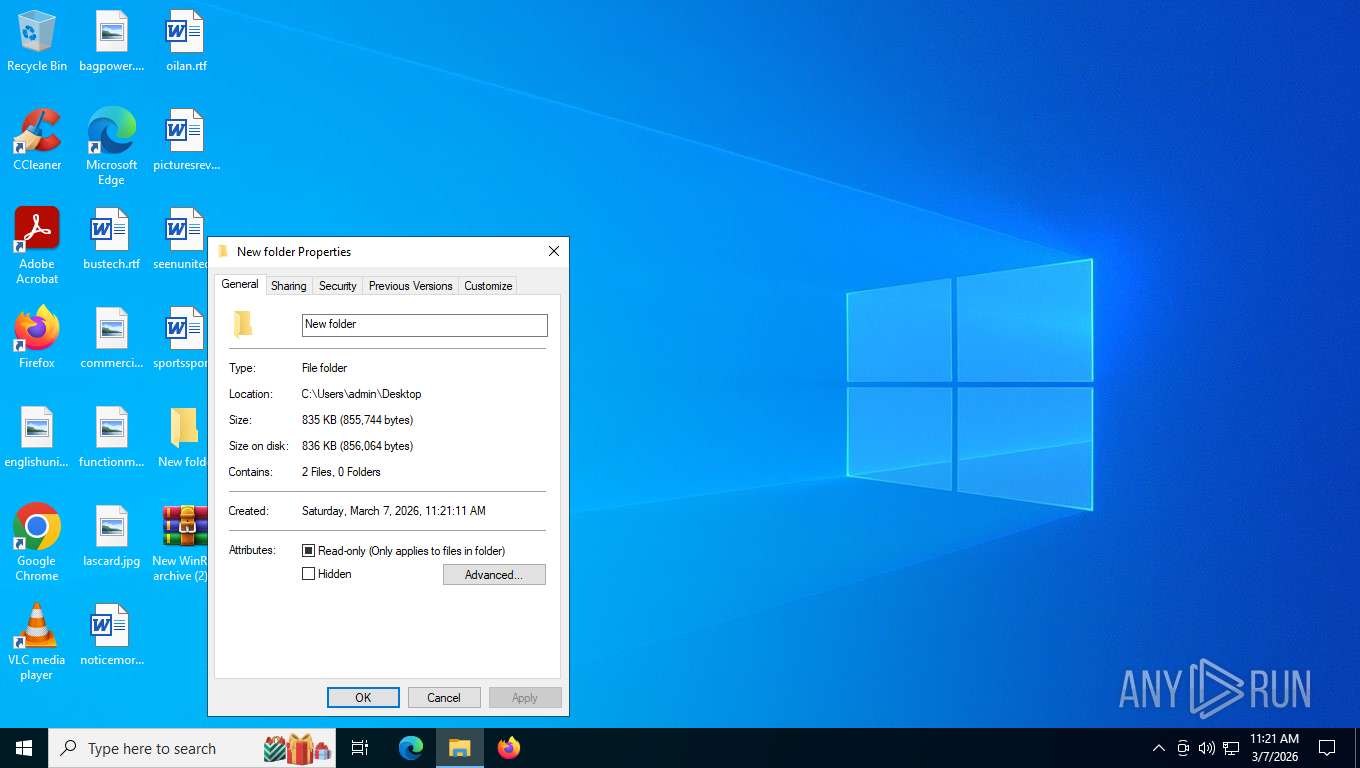Select the functionm image file icon
This screenshot has height=768, width=1360.
pyautogui.click(x=112, y=438)
